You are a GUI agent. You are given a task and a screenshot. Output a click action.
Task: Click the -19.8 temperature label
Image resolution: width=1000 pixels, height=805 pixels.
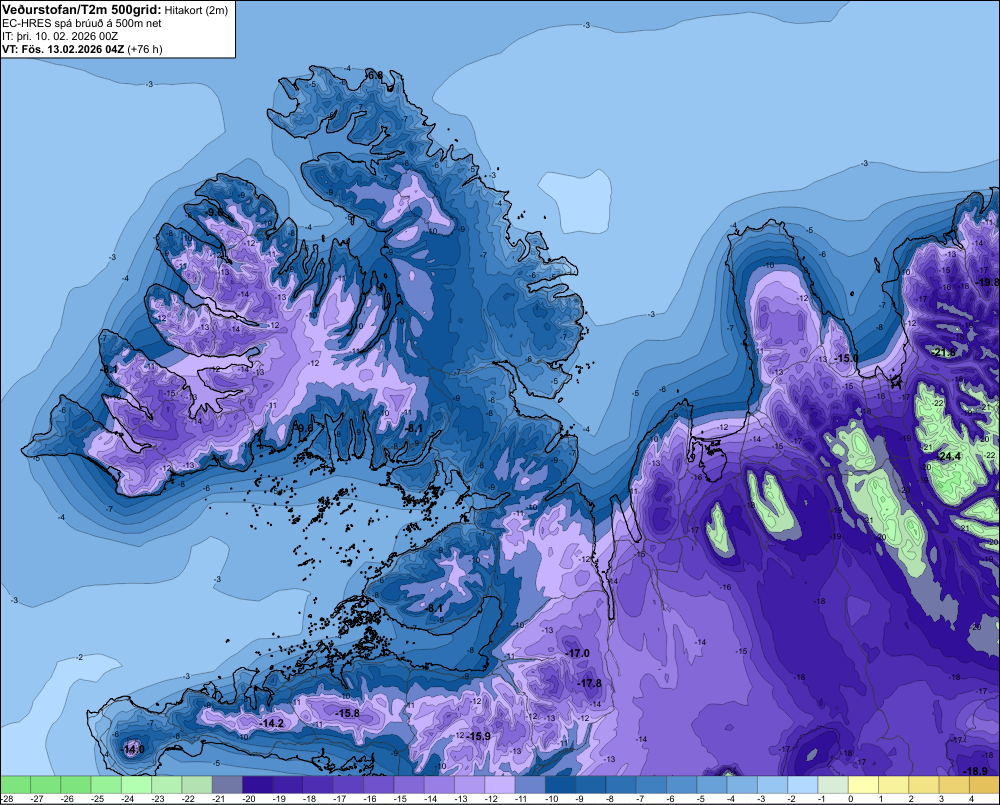pyautogui.click(x=988, y=282)
